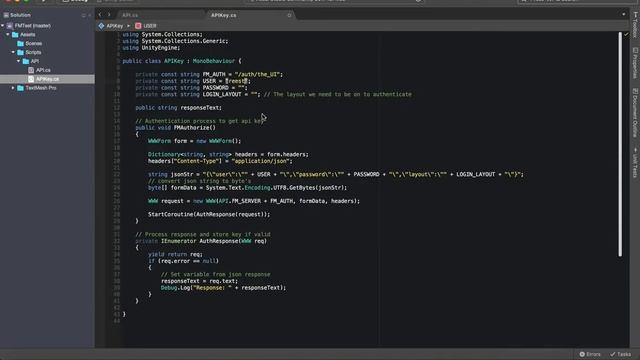Click the MonoBehaviour base class name

(x=214, y=61)
